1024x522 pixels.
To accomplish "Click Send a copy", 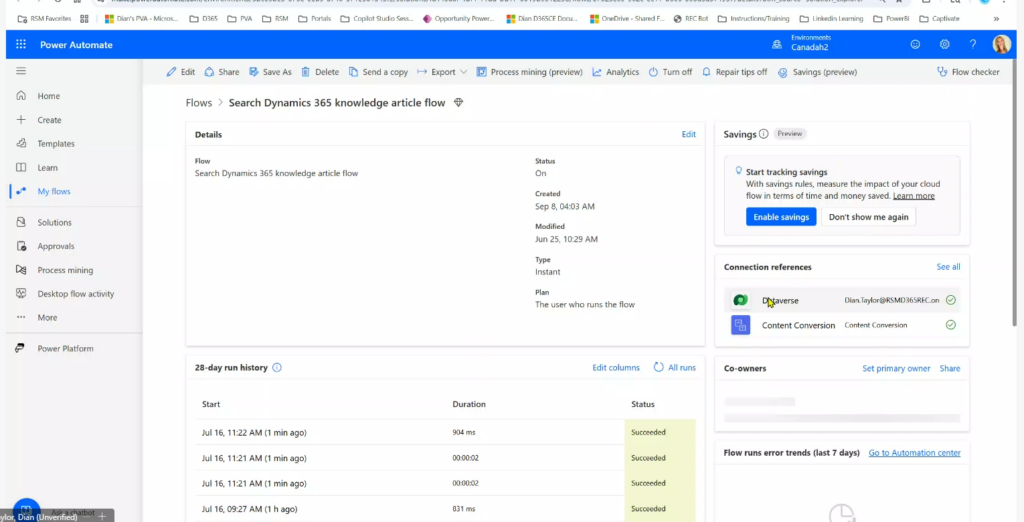I will [x=378, y=72].
